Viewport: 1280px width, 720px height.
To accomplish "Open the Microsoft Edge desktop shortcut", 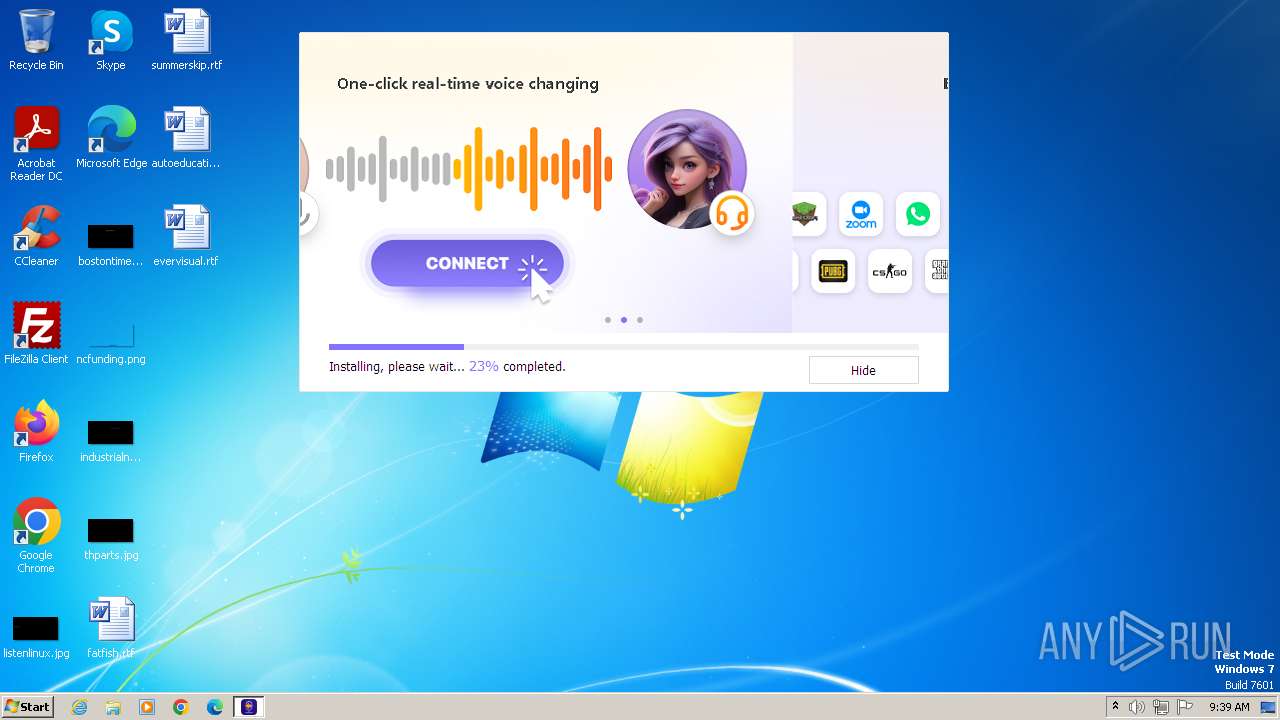I will point(111,138).
